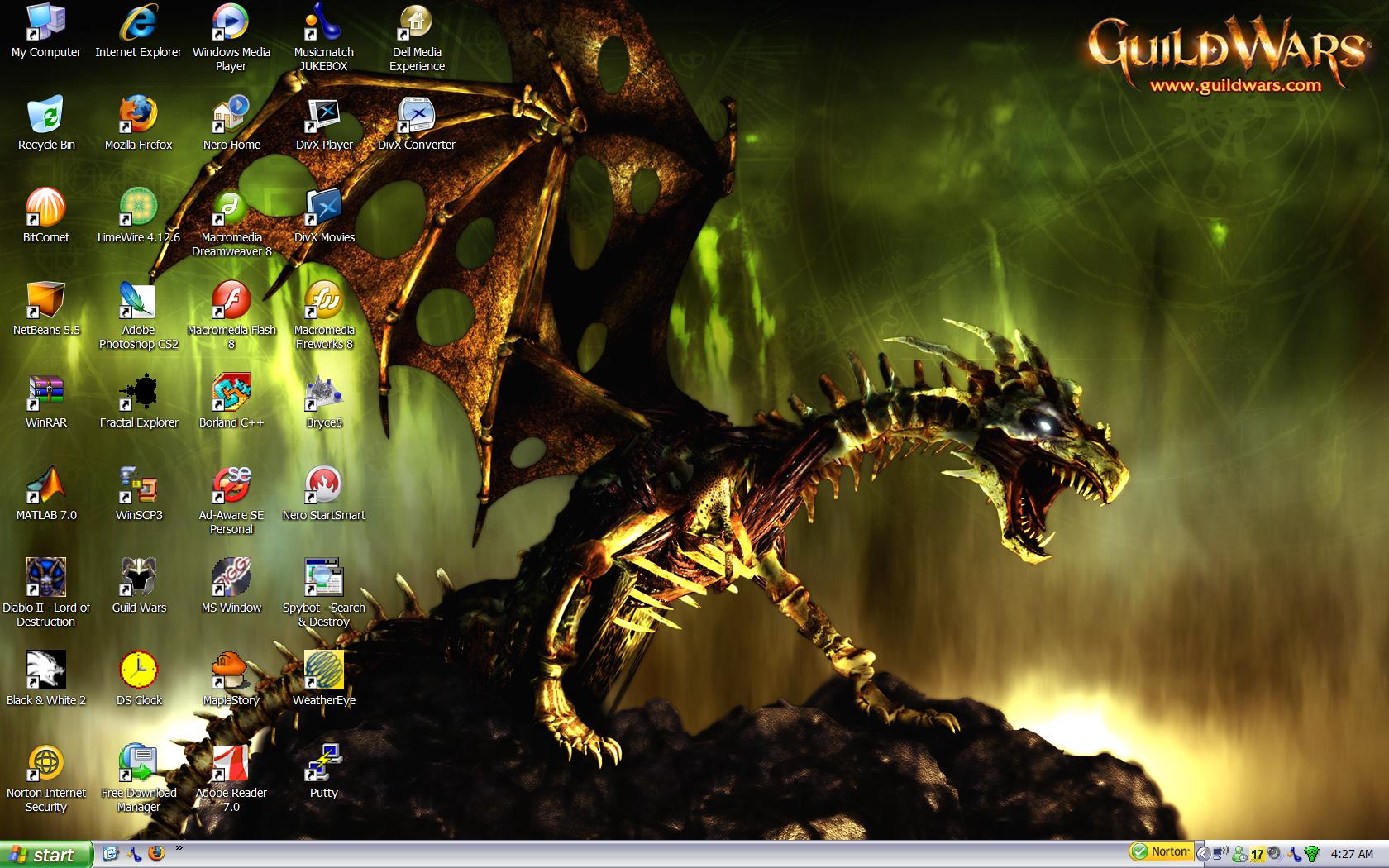Select the WeatherEye icon
The height and width of the screenshot is (868, 1389).
pyautogui.click(x=324, y=680)
